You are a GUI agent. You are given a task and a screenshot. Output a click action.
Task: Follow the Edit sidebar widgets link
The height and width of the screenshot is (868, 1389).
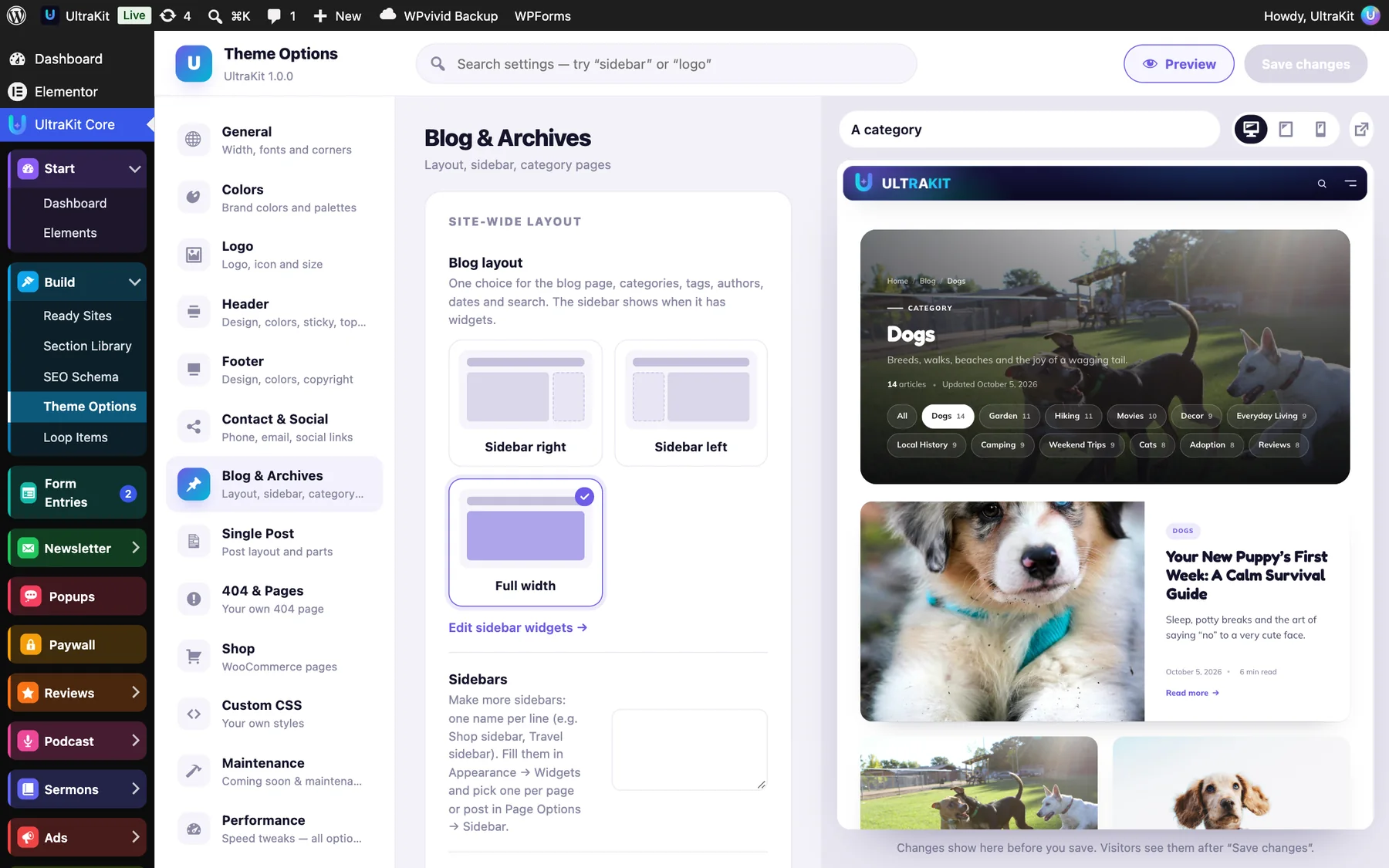518,627
